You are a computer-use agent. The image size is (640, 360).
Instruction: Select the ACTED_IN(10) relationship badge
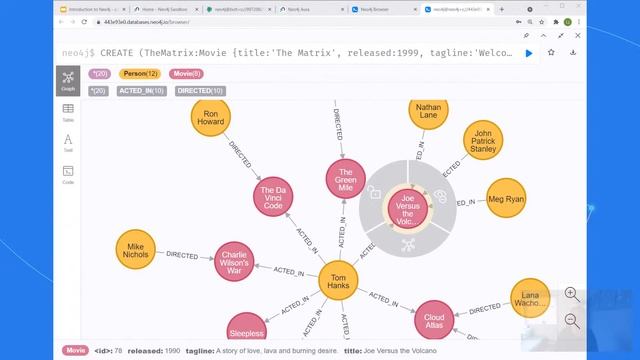click(142, 91)
